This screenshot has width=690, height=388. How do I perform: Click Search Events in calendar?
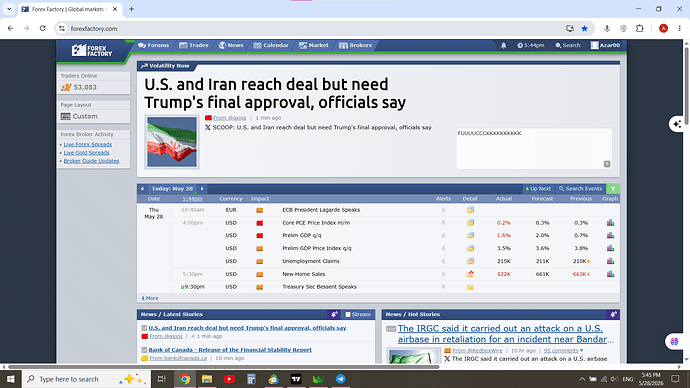coord(580,189)
